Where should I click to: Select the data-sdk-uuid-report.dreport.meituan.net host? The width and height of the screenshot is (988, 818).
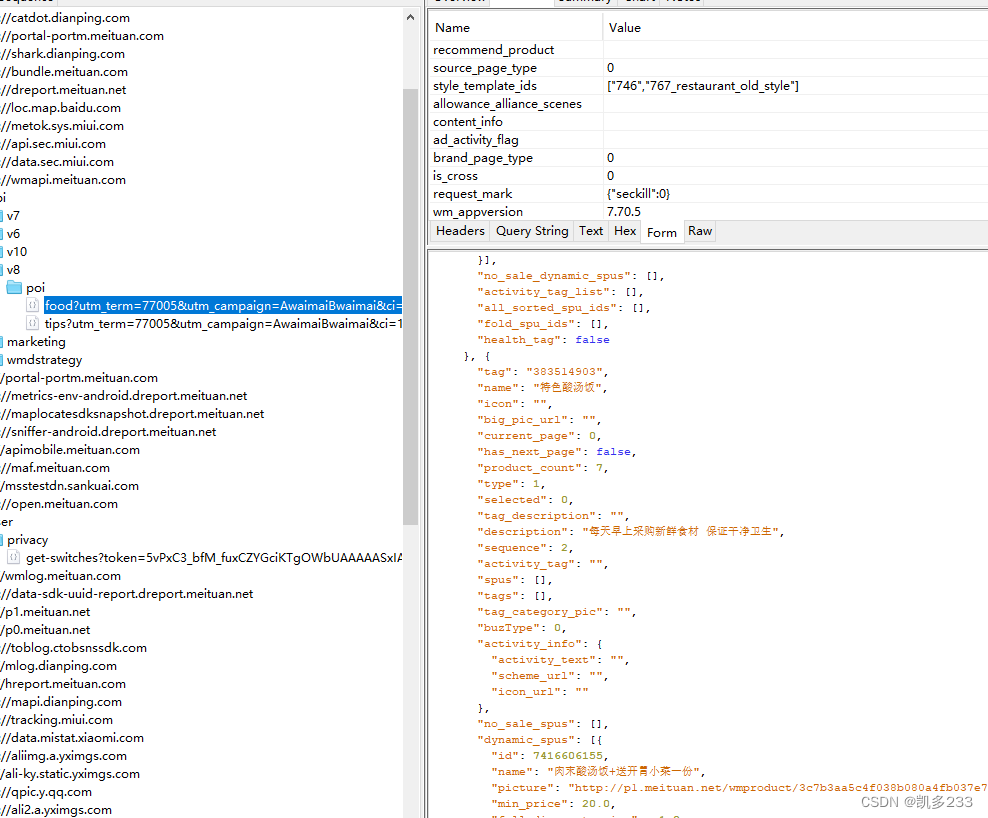[x=127, y=594]
